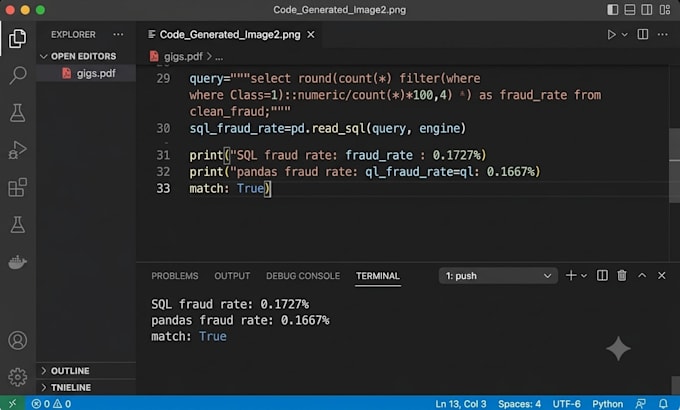
Task: Click 'Ln 13, Col 3' status entry
Action: click(x=461, y=404)
